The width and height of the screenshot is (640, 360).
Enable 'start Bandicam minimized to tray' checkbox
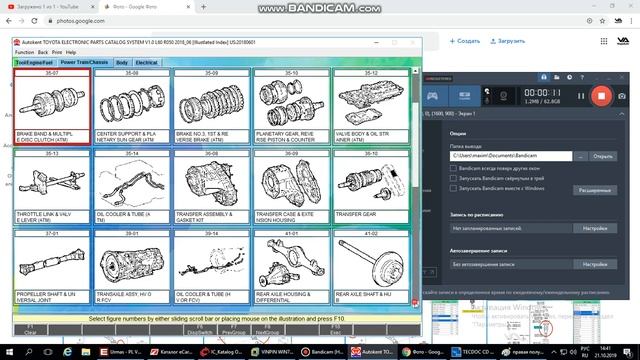tap(453, 178)
